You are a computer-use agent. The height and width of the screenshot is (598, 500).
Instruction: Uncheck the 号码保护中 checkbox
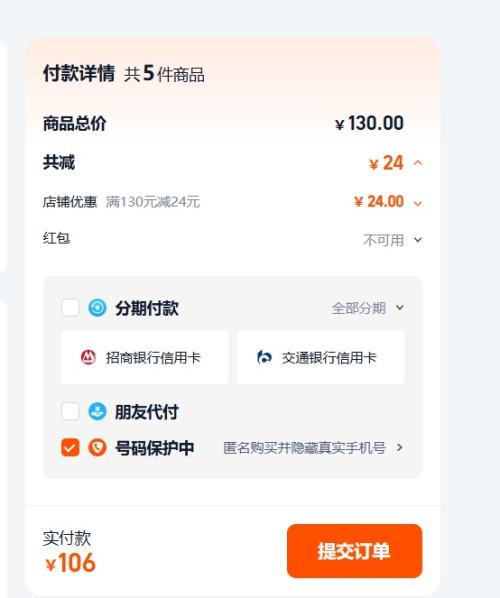click(x=70, y=447)
